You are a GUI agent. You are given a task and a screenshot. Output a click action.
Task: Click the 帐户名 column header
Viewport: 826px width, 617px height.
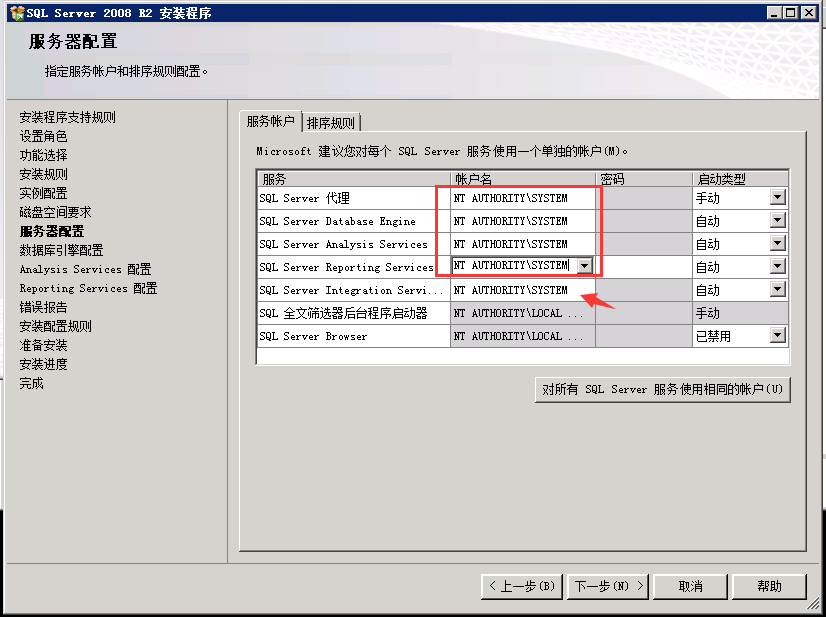pos(523,179)
